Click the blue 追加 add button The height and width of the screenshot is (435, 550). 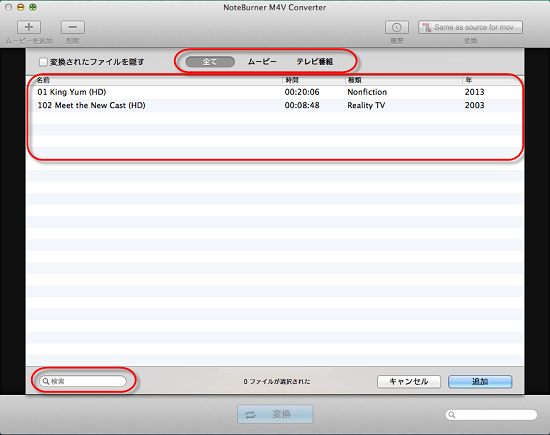click(480, 382)
